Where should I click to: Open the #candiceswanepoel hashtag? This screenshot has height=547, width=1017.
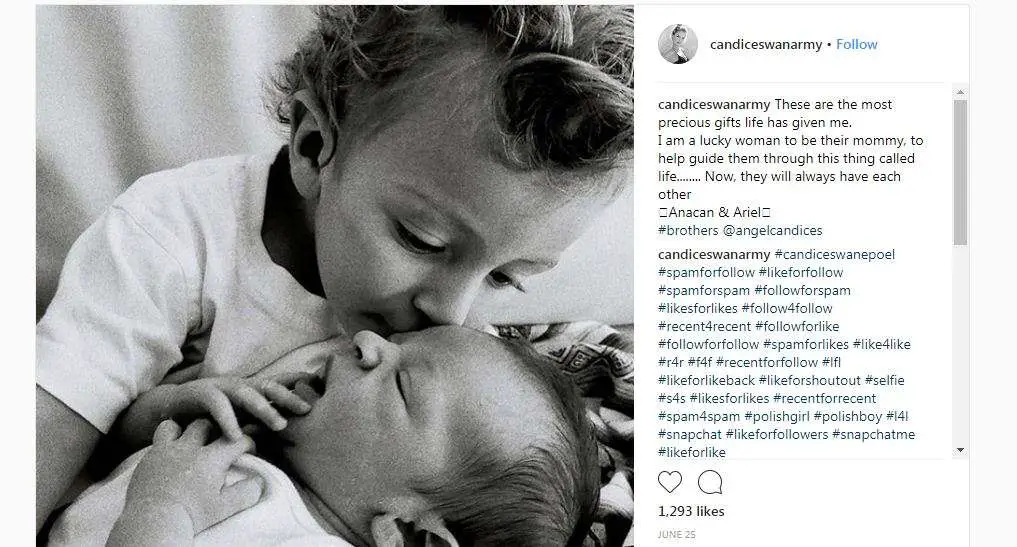click(x=835, y=254)
